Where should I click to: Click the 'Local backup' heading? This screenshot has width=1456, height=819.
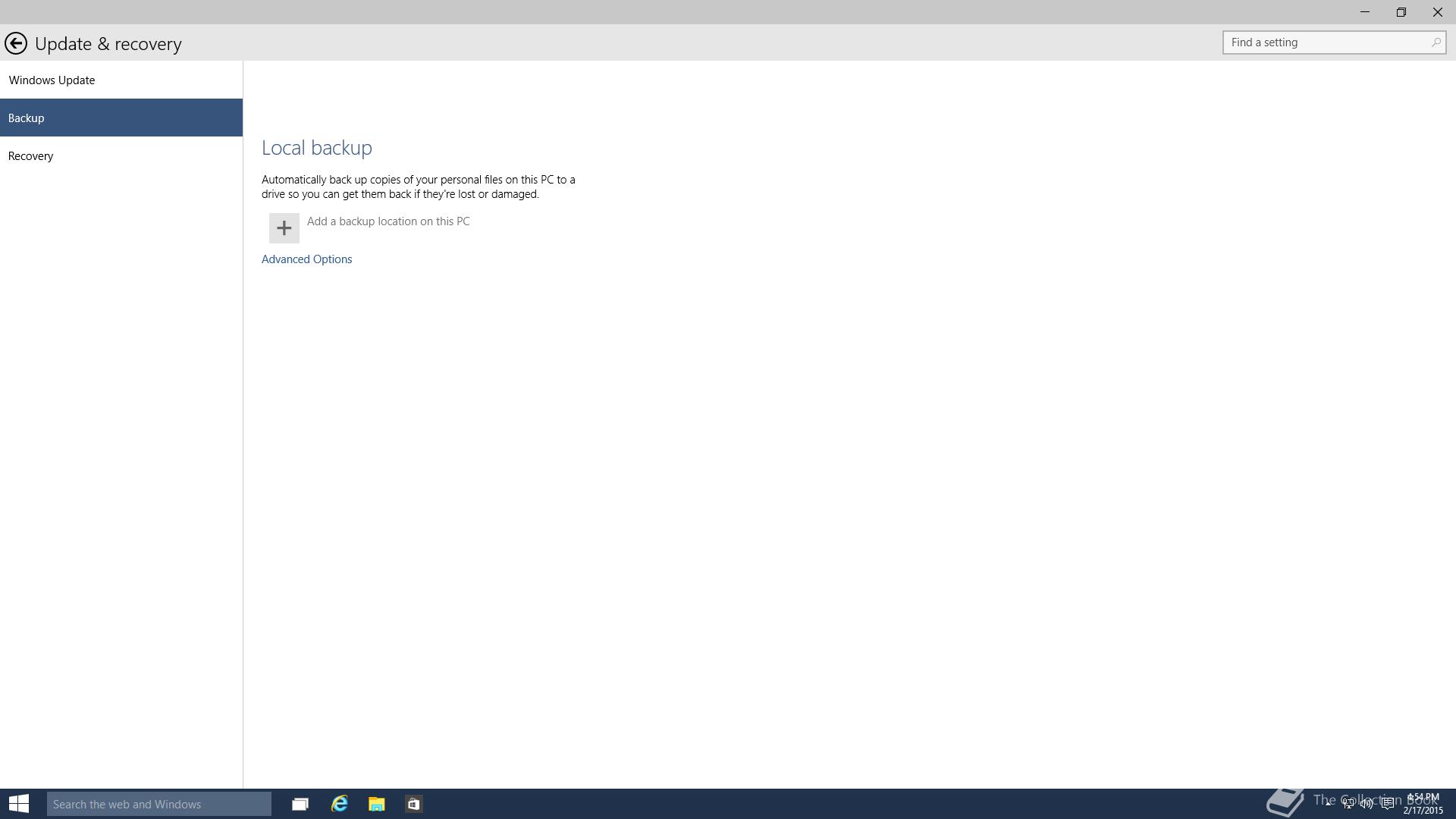[317, 148]
